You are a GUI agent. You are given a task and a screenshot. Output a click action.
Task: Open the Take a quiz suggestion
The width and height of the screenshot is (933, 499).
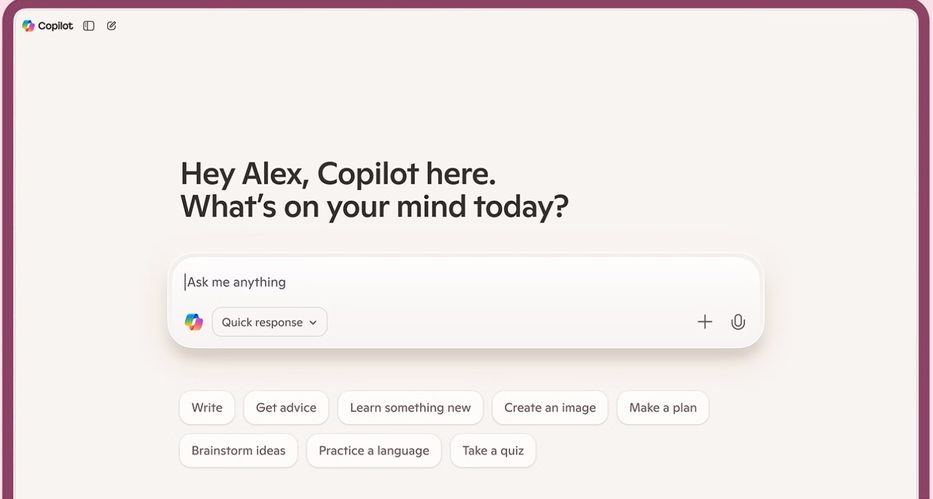[493, 451]
